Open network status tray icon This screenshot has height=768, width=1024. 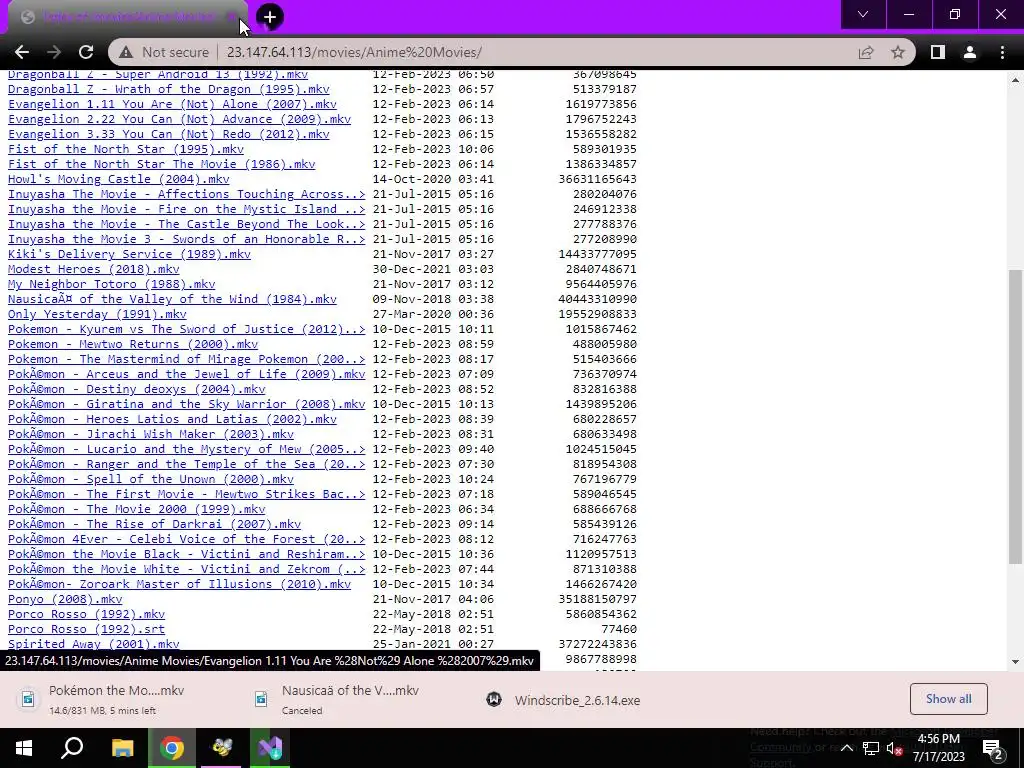(x=871, y=748)
